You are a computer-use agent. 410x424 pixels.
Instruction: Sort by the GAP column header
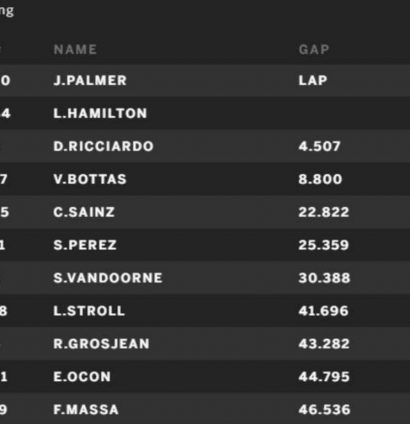tap(314, 50)
